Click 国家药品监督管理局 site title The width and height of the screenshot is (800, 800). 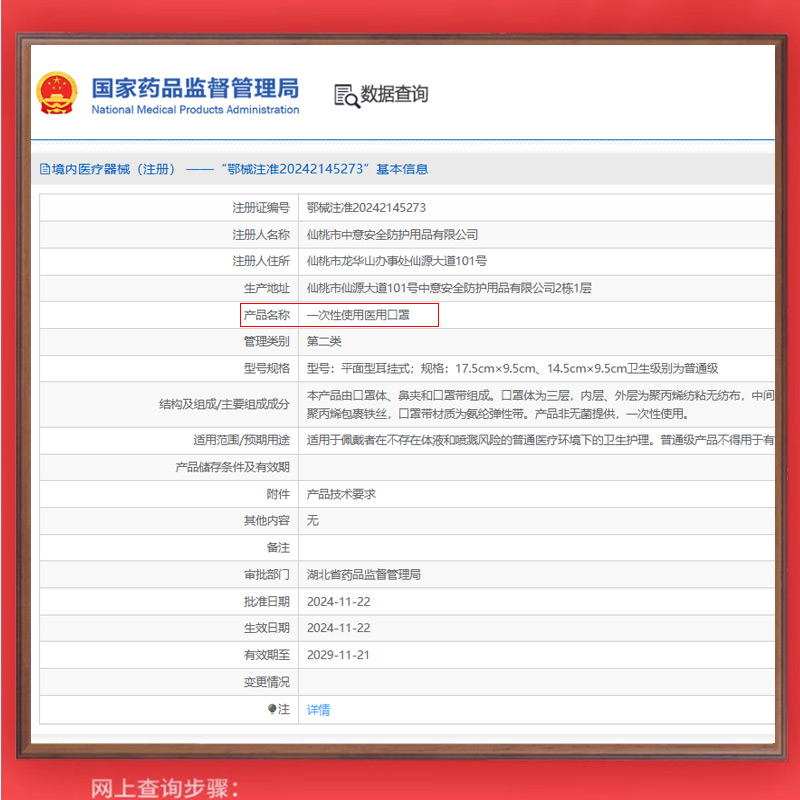click(195, 88)
